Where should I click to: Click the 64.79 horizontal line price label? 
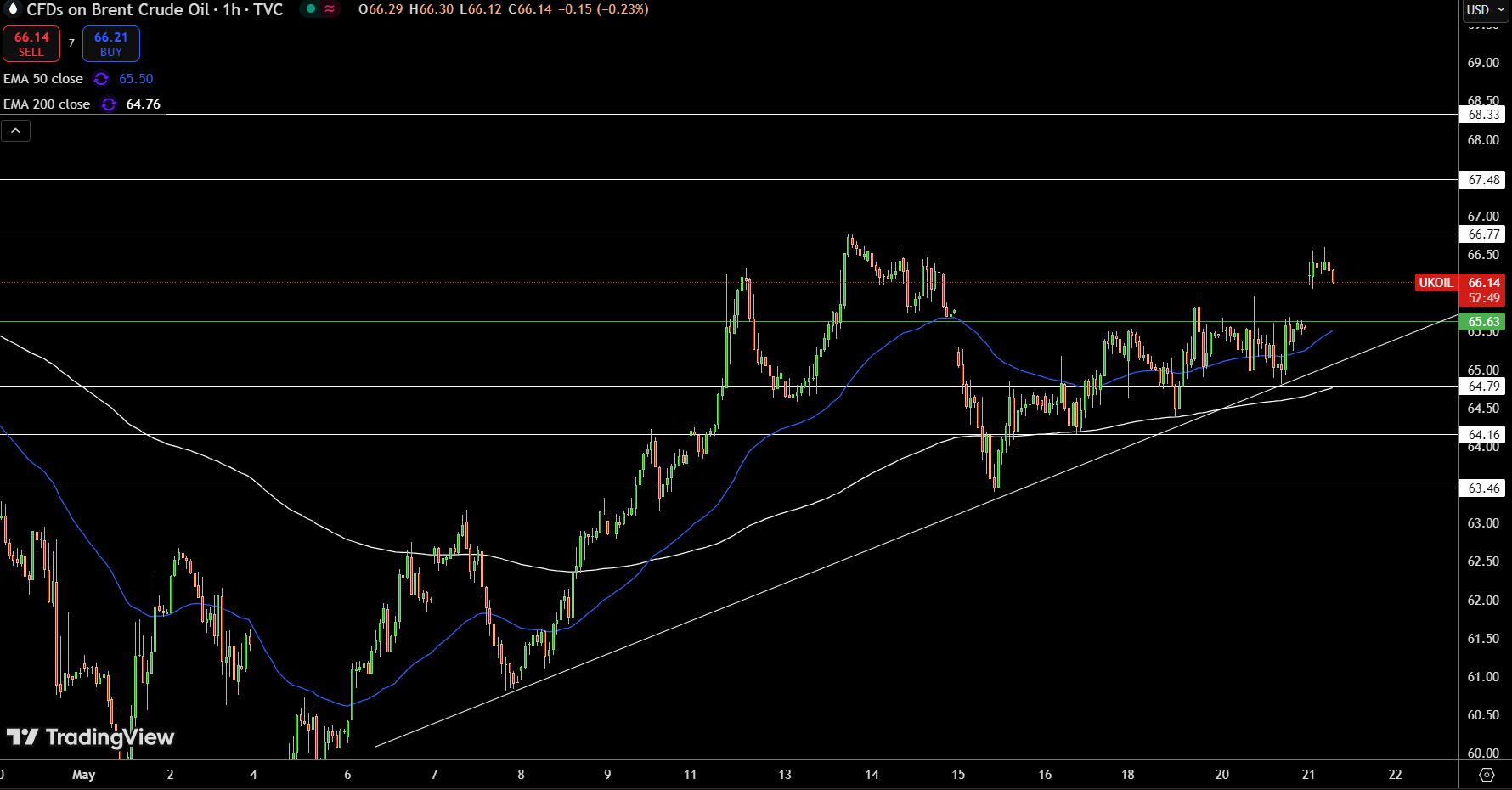[1484, 387]
